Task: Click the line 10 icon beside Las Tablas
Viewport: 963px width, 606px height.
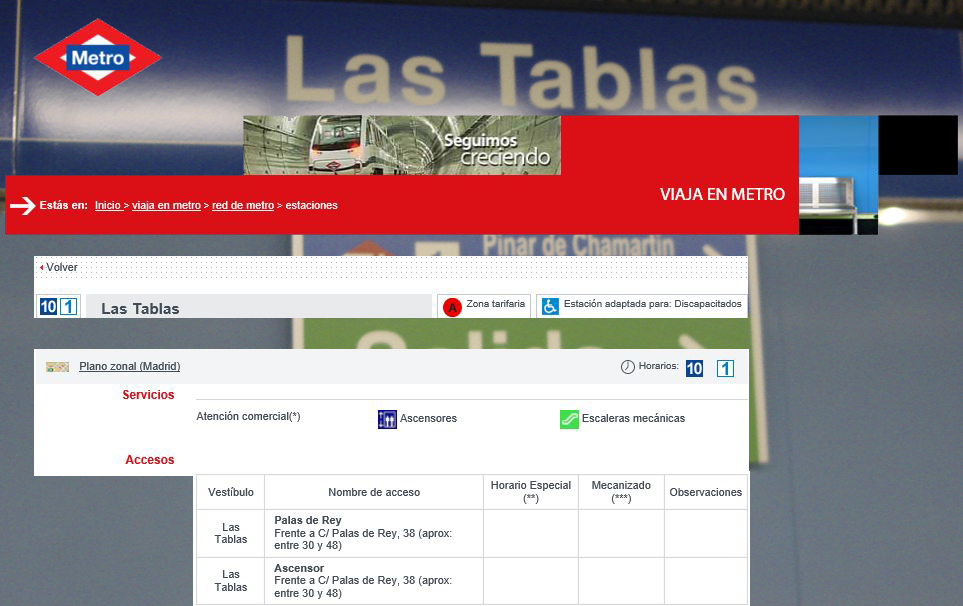Action: point(48,307)
